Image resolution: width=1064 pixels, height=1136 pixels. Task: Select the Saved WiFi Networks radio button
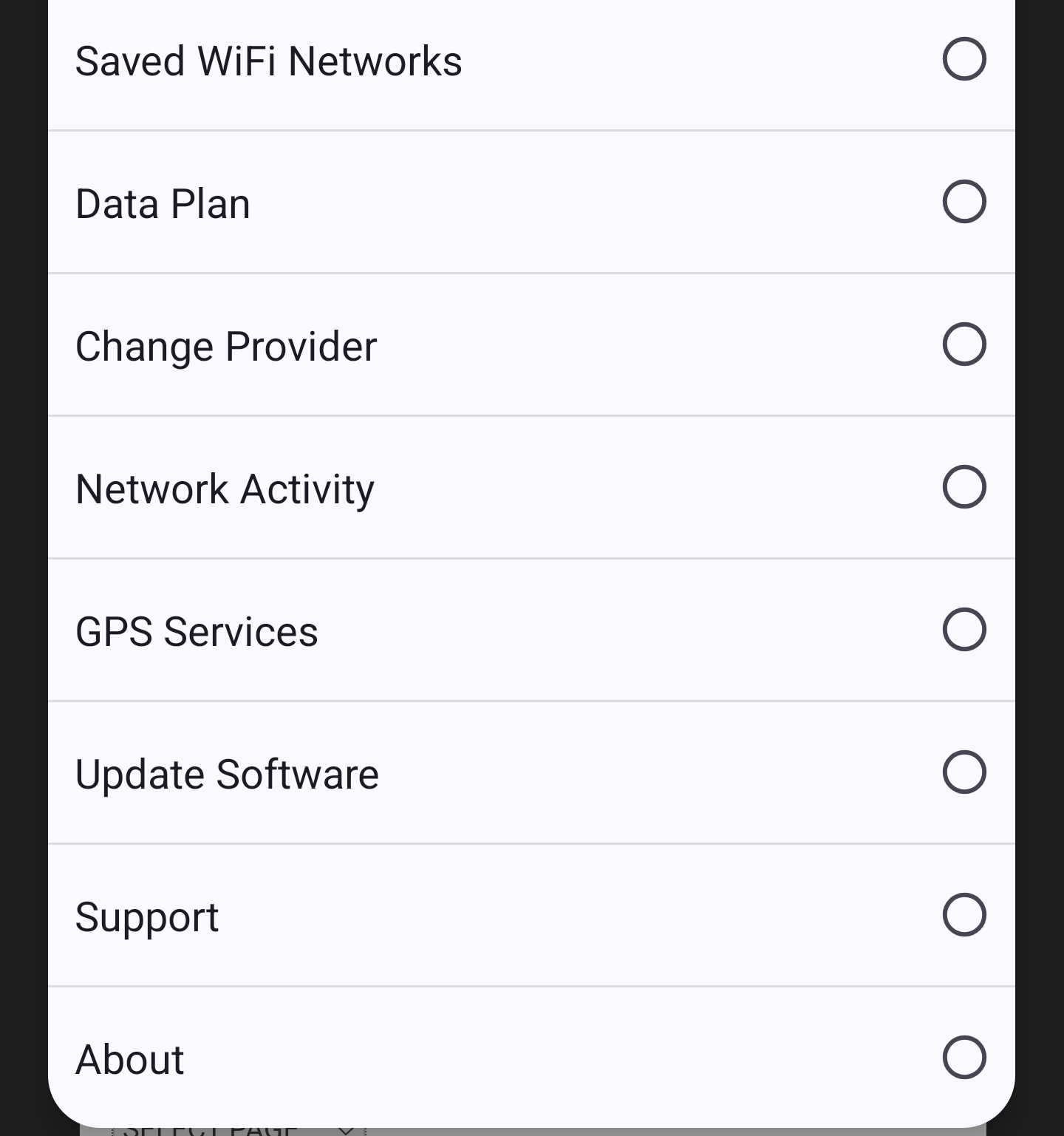click(964, 59)
